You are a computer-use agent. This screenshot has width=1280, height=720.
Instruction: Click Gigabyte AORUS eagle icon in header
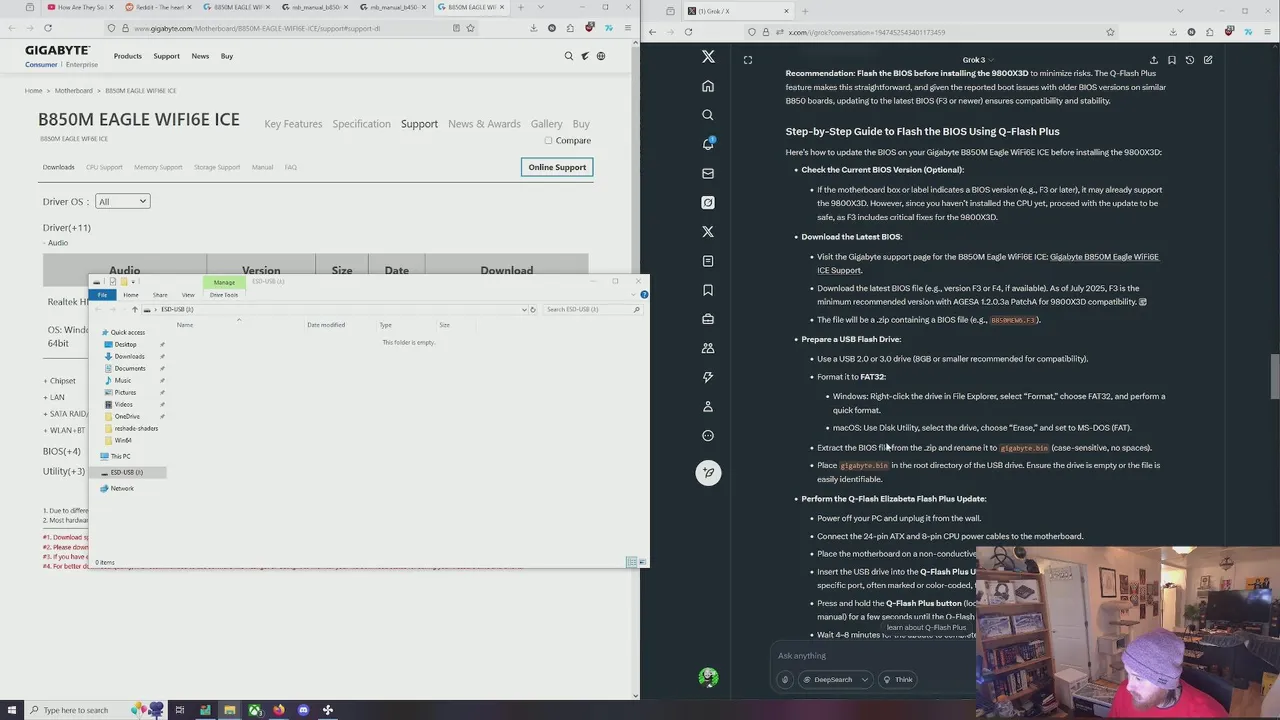585,56
